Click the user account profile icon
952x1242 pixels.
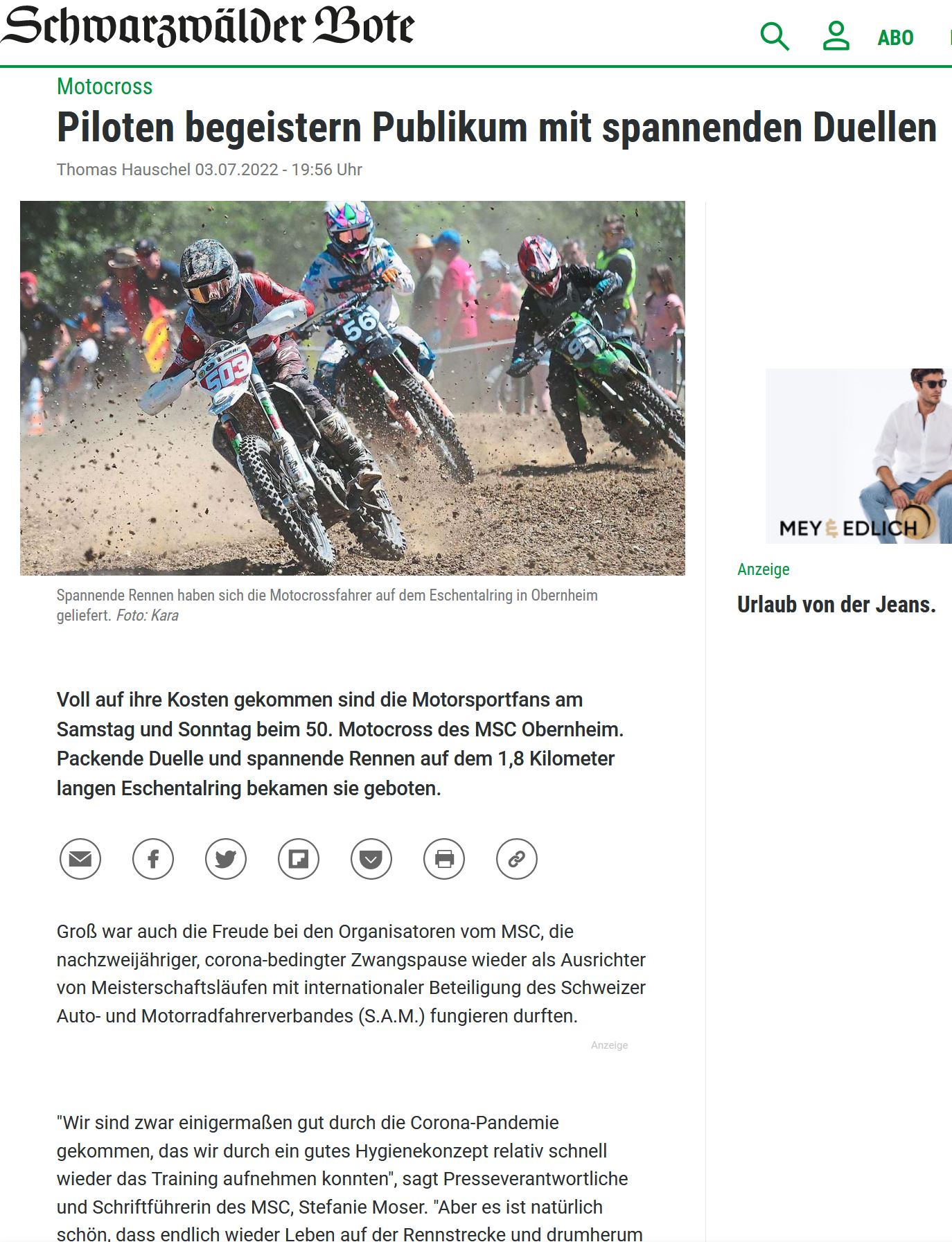point(836,36)
